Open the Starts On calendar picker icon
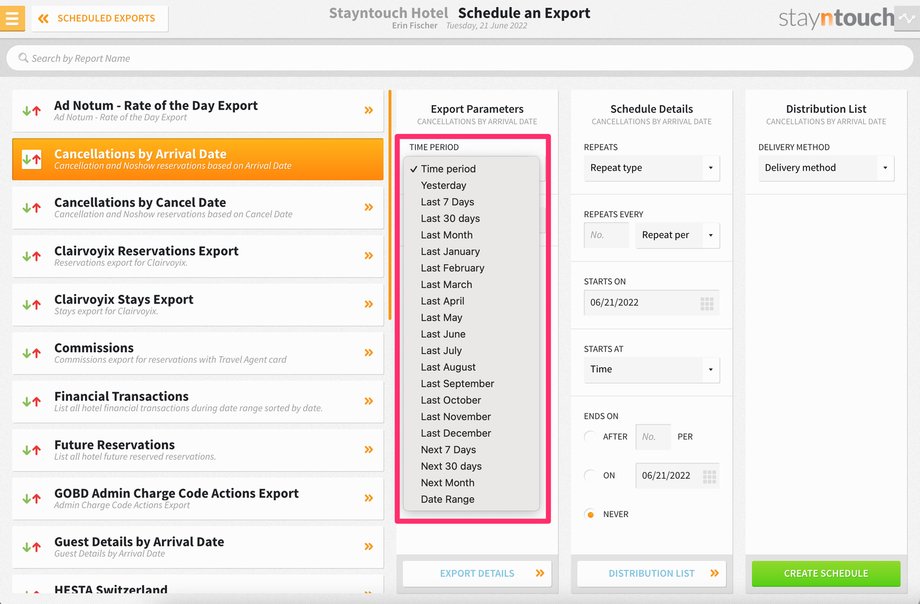Viewport: 920px width, 604px height. click(x=707, y=303)
